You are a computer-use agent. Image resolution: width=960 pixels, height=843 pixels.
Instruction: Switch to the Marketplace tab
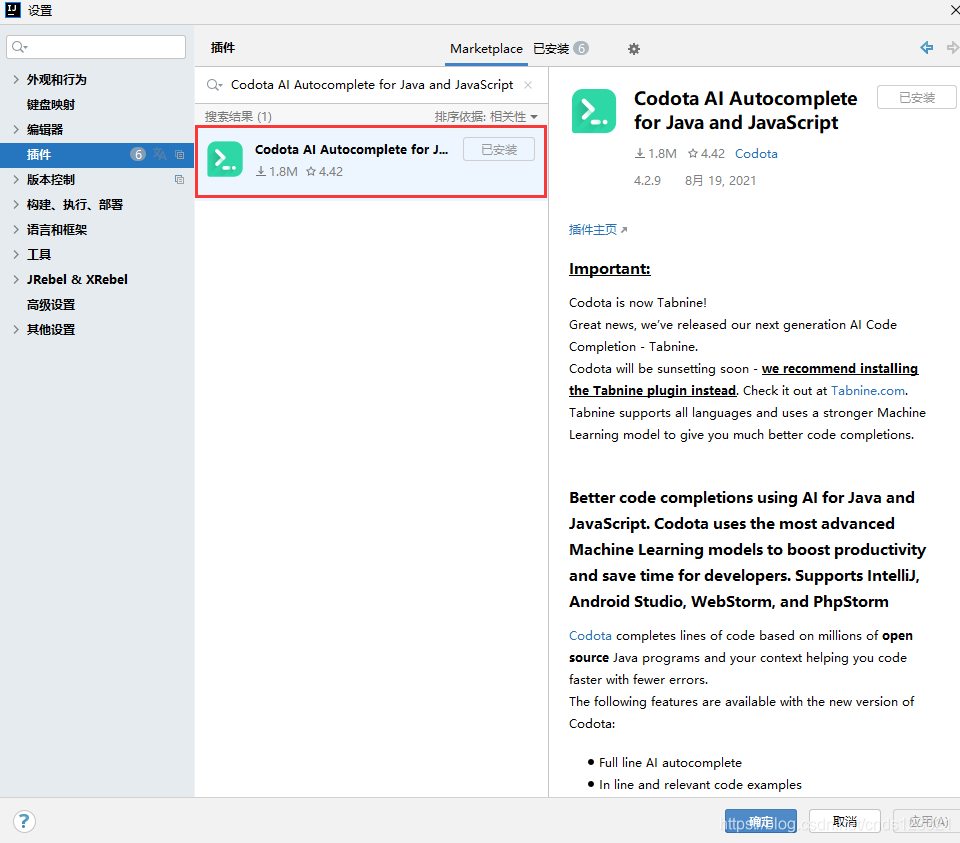coord(486,48)
